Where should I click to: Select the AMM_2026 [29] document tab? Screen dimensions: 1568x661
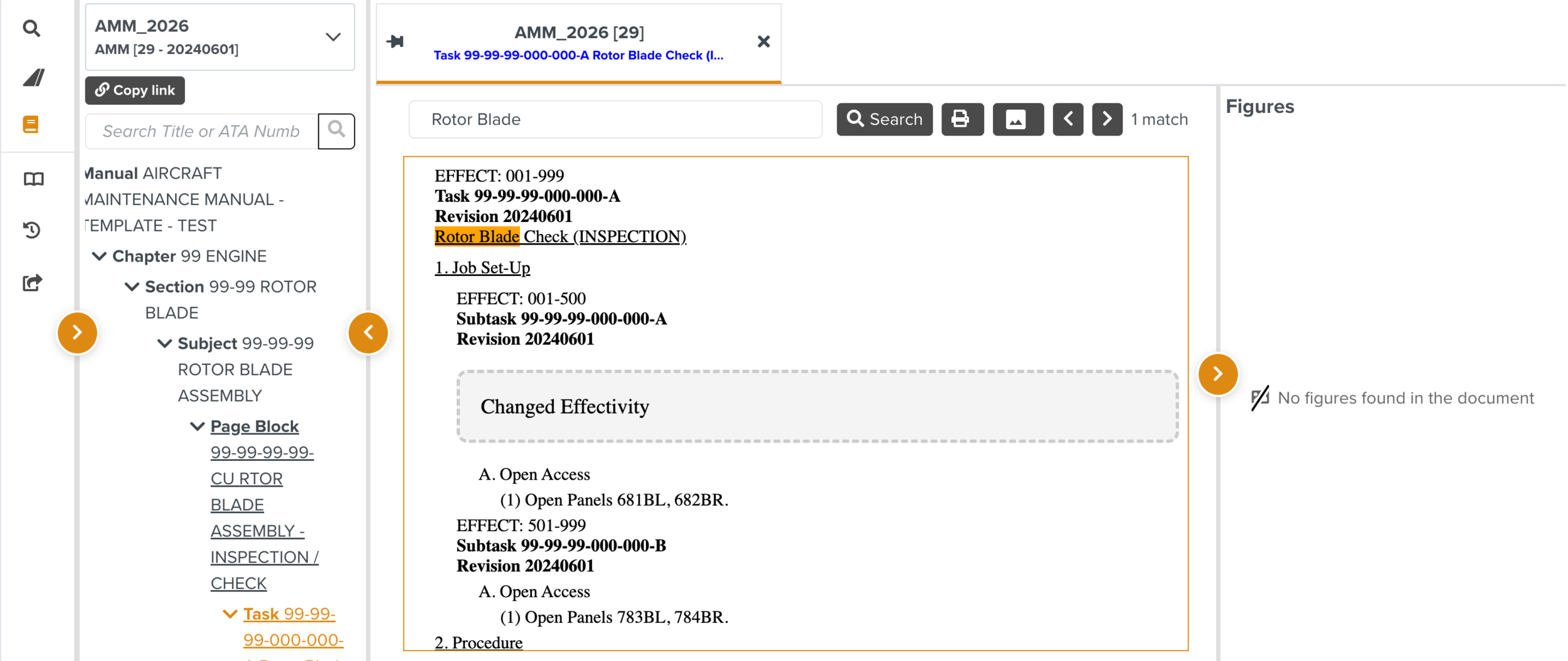[x=578, y=43]
